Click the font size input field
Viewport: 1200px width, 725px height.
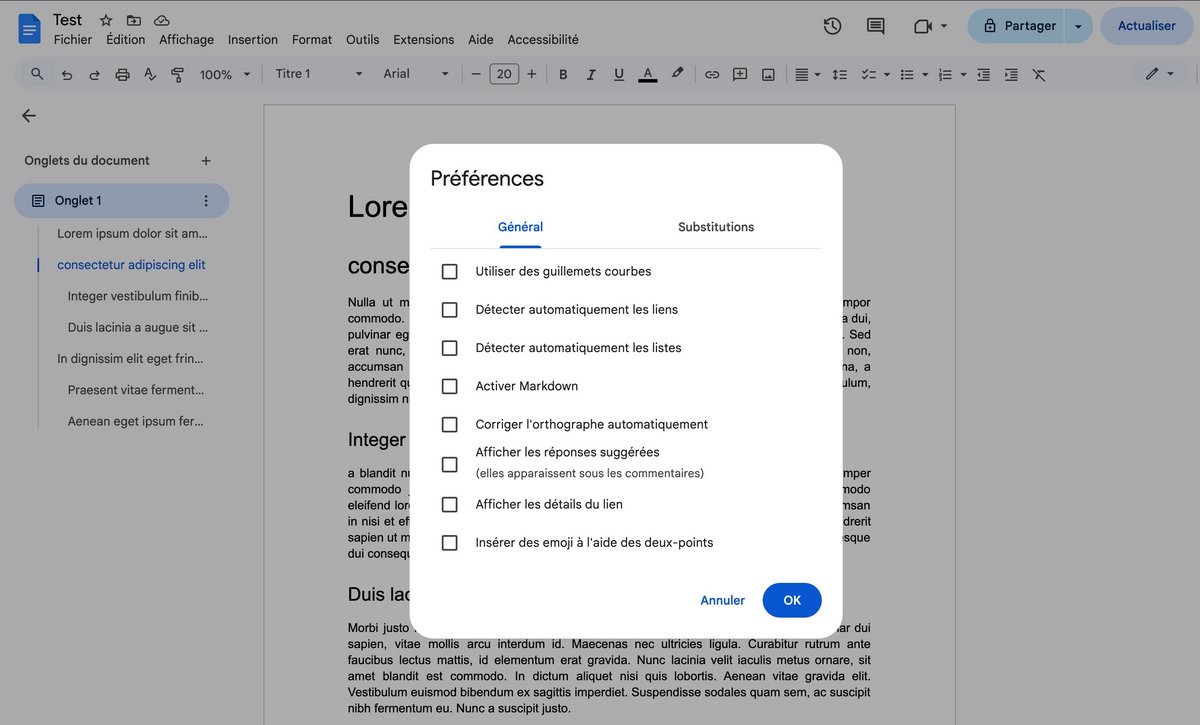[504, 73]
